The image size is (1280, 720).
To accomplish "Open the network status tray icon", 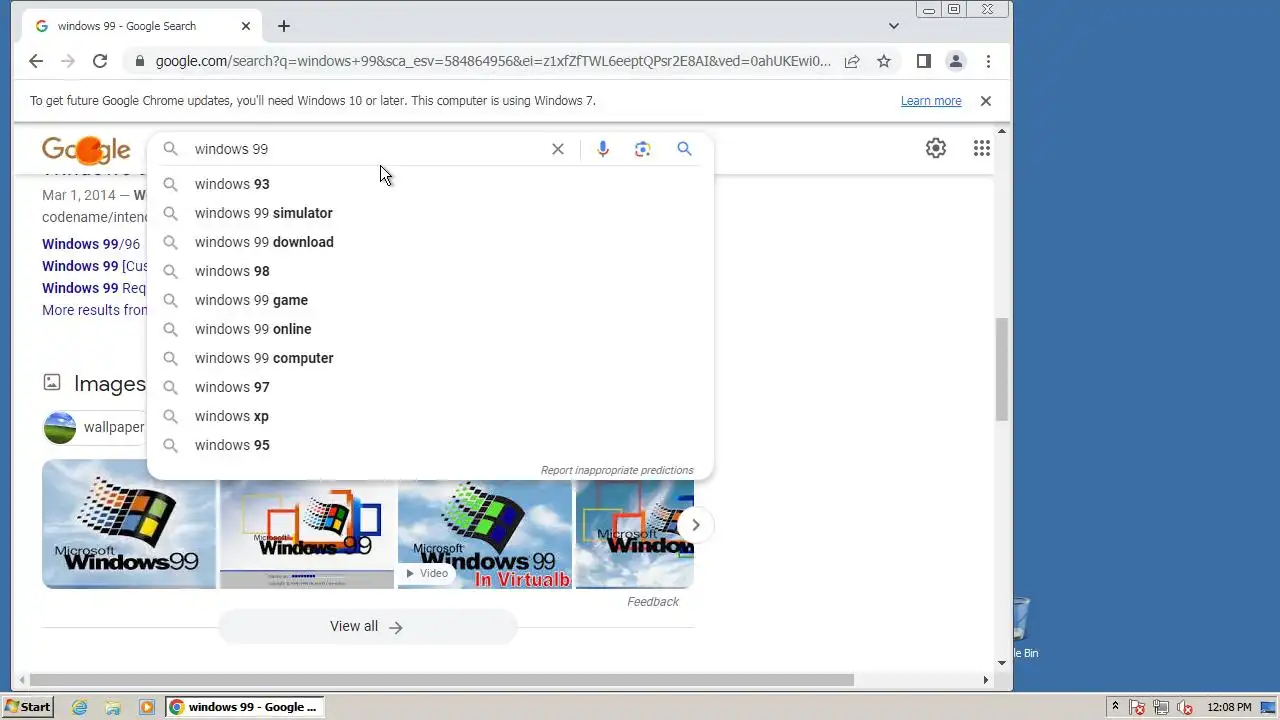I will pos(1161,708).
